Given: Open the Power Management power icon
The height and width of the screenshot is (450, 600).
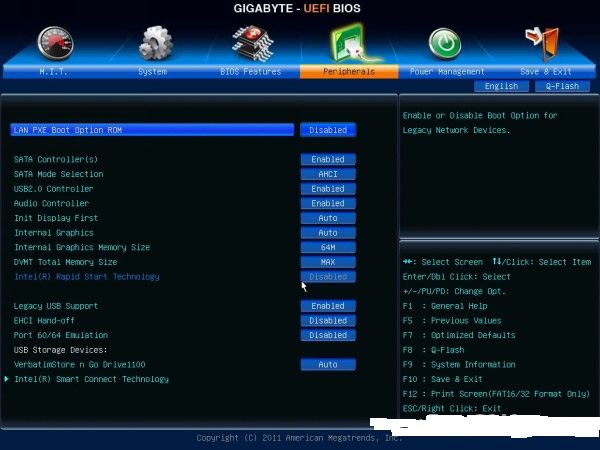Looking at the screenshot, I should pos(444,43).
